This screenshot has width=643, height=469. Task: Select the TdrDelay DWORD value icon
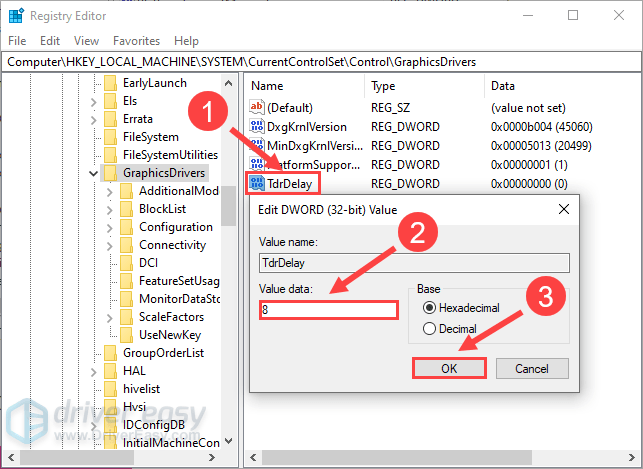click(256, 184)
